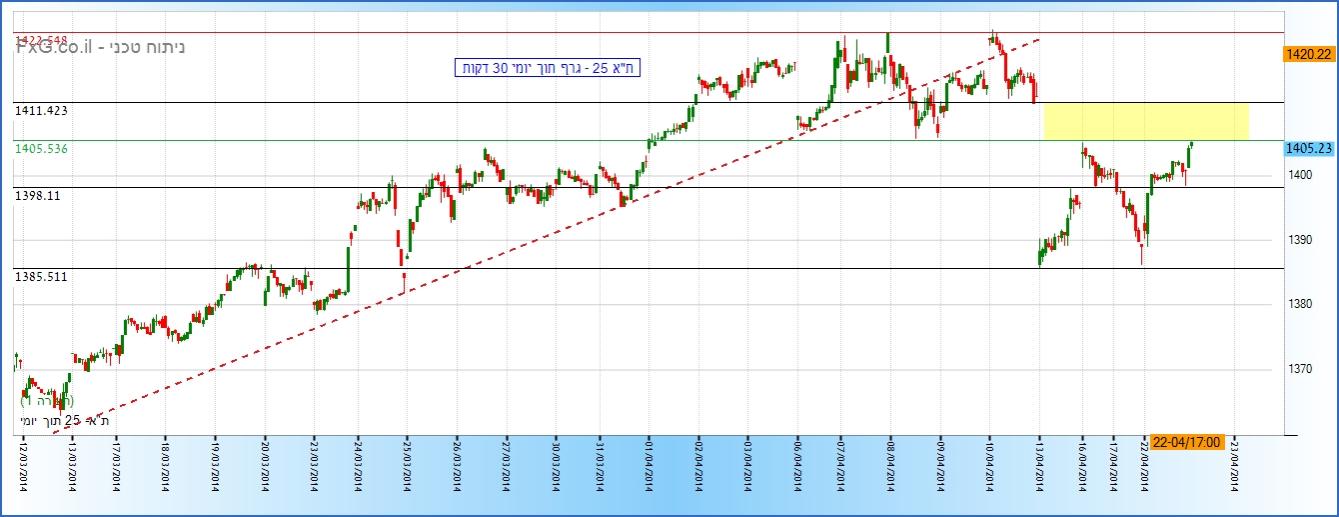Select the yellow highlighted gap rectangle
The height and width of the screenshot is (517, 1339).
point(1145,121)
